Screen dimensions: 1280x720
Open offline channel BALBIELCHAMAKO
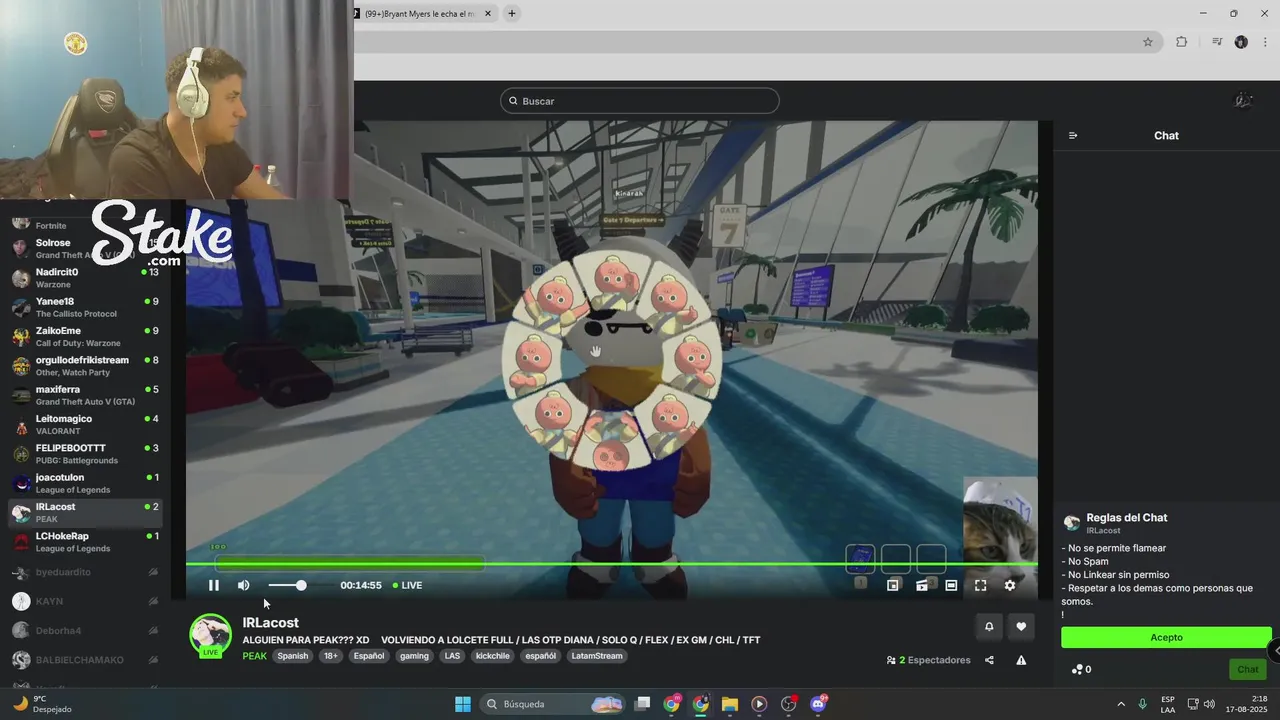(85, 660)
